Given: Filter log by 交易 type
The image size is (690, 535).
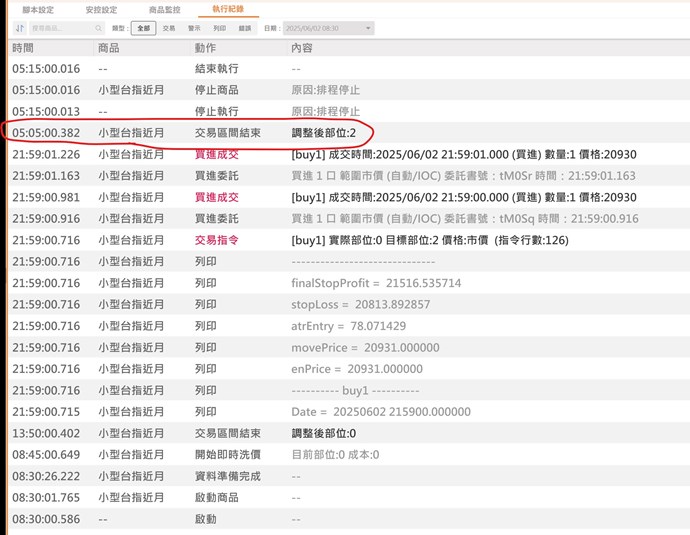Looking at the screenshot, I should pos(169,29).
